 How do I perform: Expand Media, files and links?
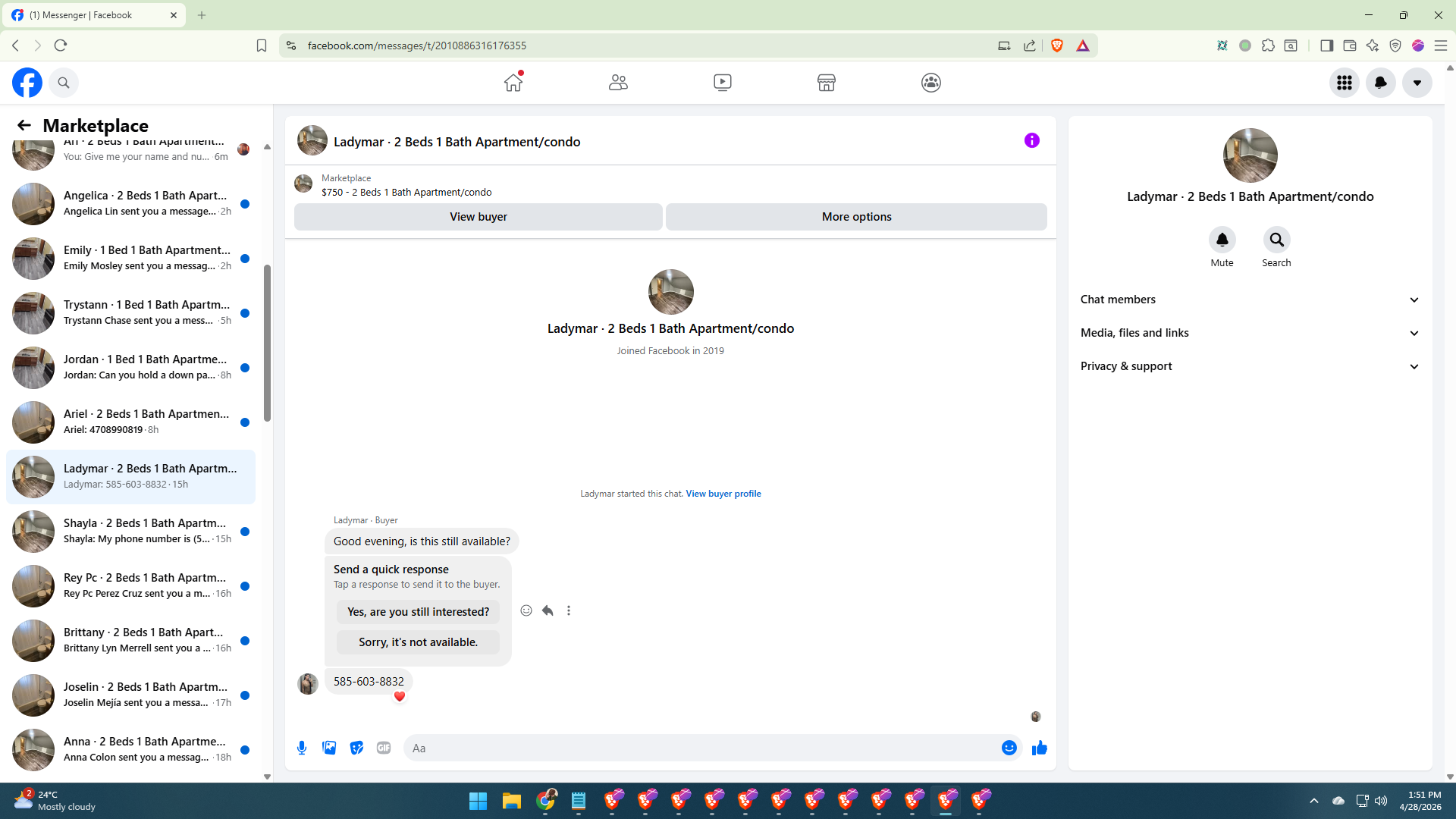click(x=1250, y=333)
